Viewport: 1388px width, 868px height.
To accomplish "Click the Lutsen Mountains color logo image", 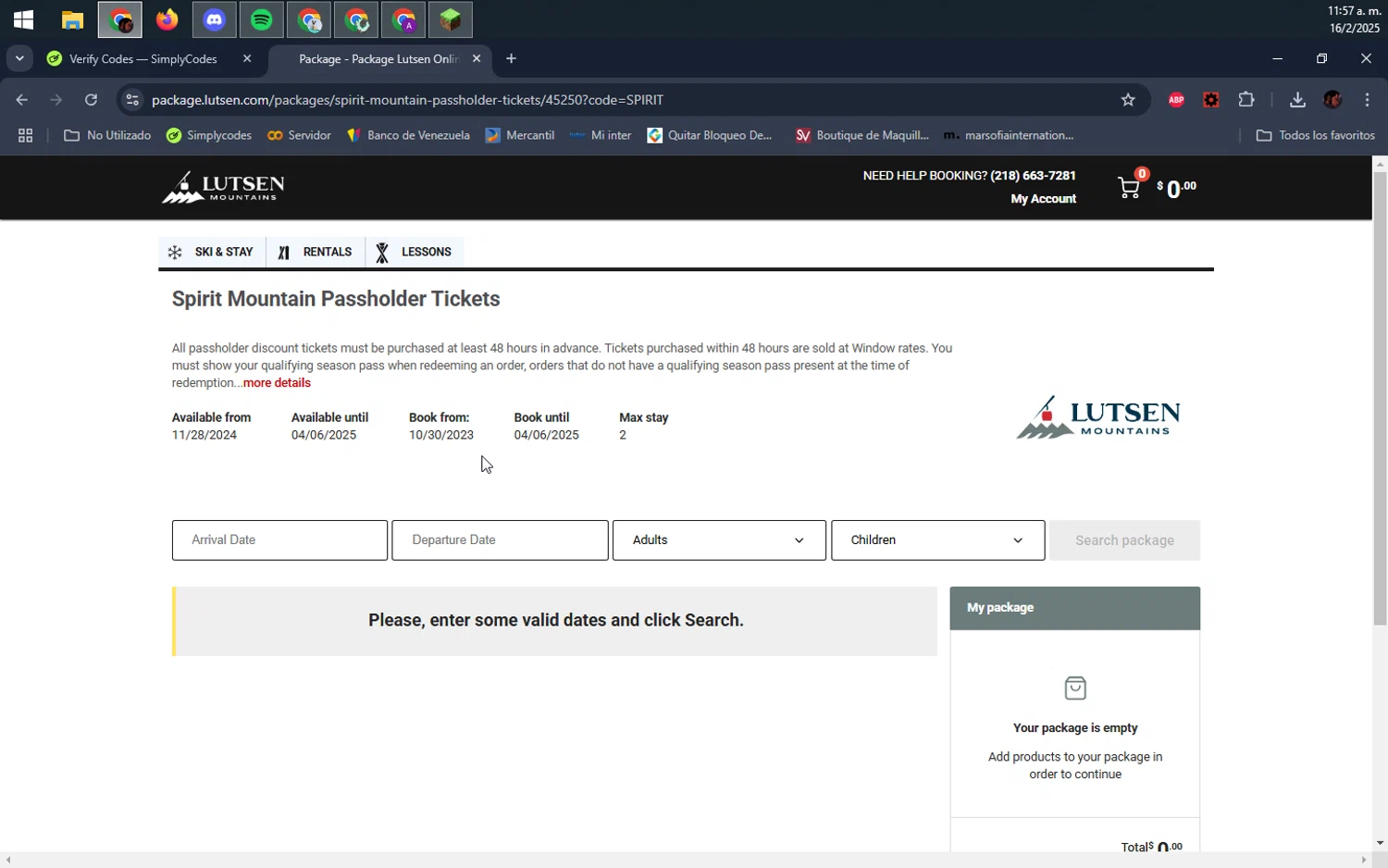I will pos(1098,418).
